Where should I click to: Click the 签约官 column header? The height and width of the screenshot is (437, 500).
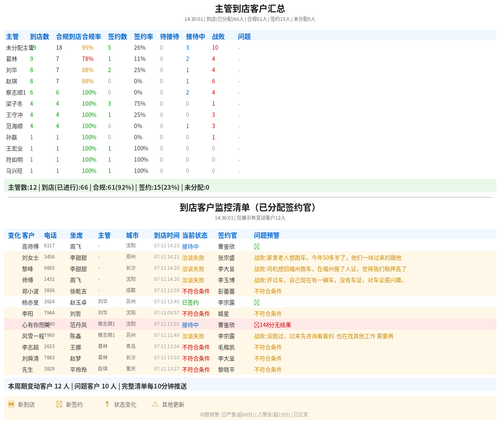(x=227, y=235)
